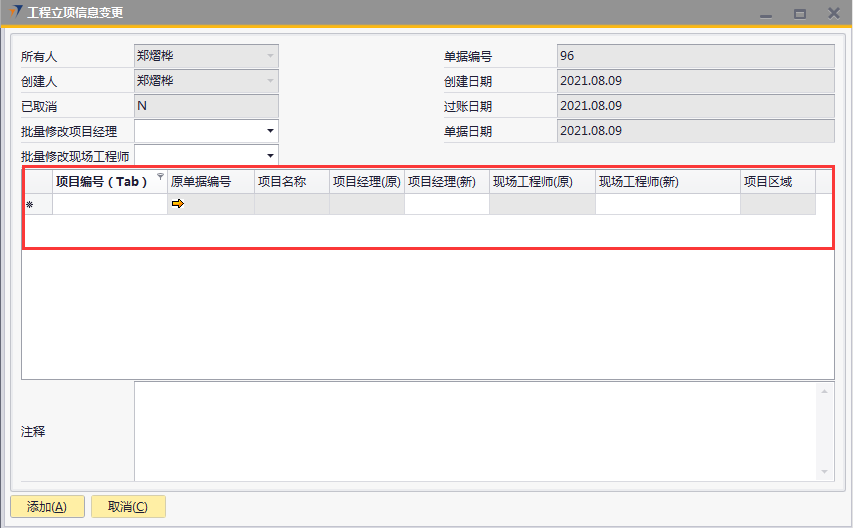Click the 项目经理(新) column header

(446, 182)
